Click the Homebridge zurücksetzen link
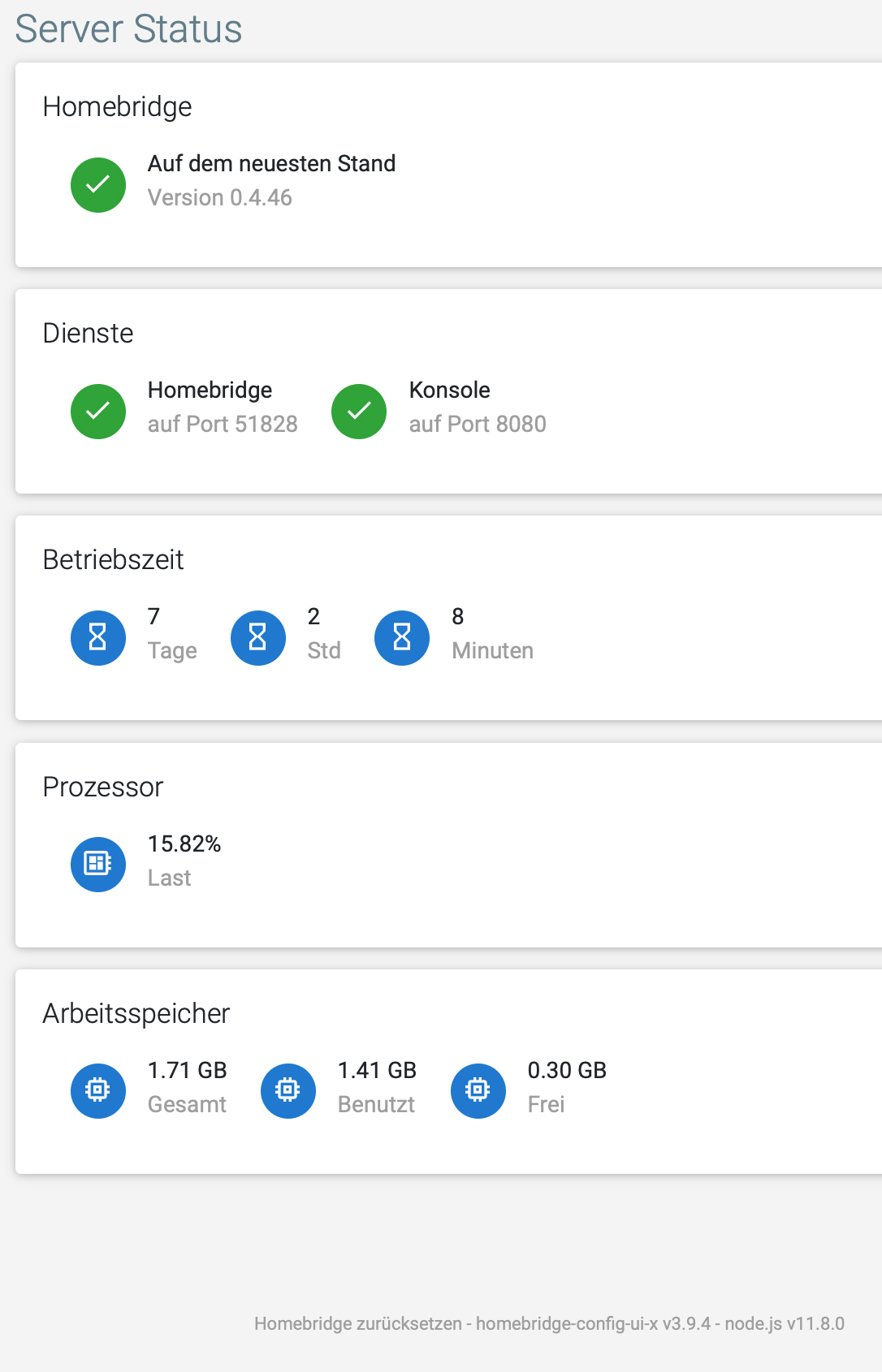This screenshot has width=882, height=1372. [357, 1324]
